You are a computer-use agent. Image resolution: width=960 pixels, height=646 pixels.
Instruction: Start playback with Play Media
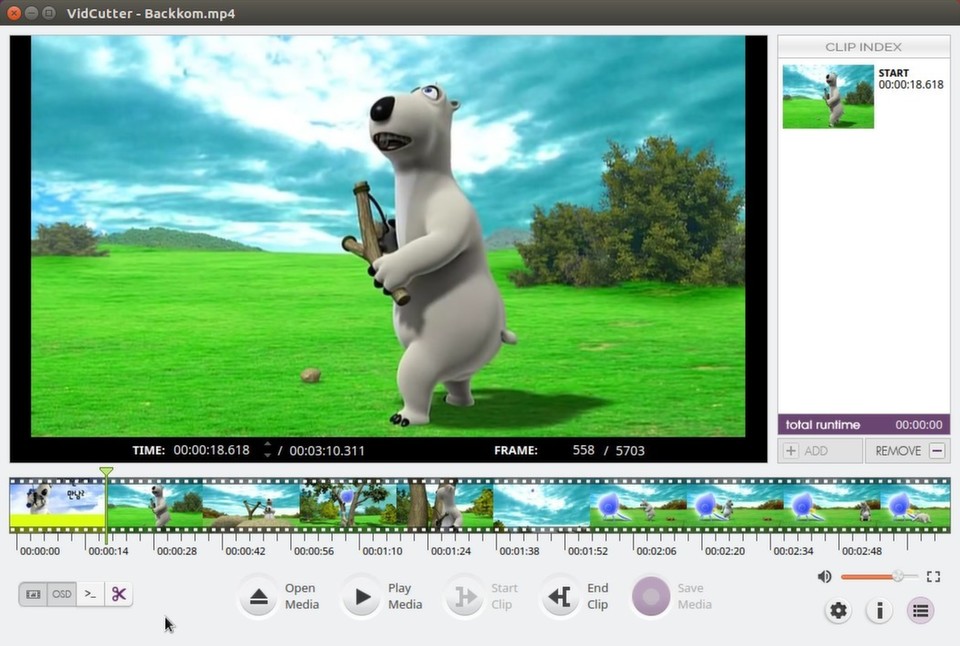click(383, 596)
